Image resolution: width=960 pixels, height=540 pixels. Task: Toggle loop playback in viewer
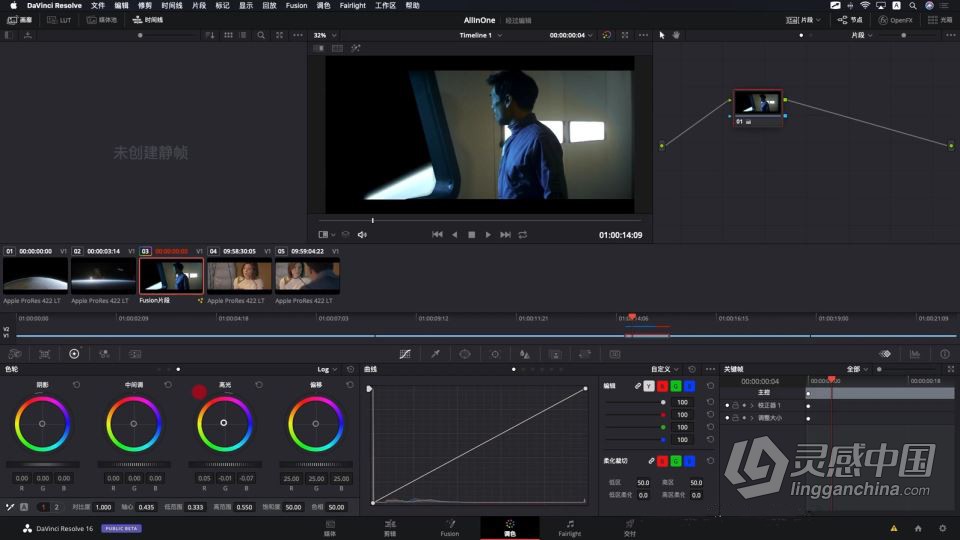(522, 234)
